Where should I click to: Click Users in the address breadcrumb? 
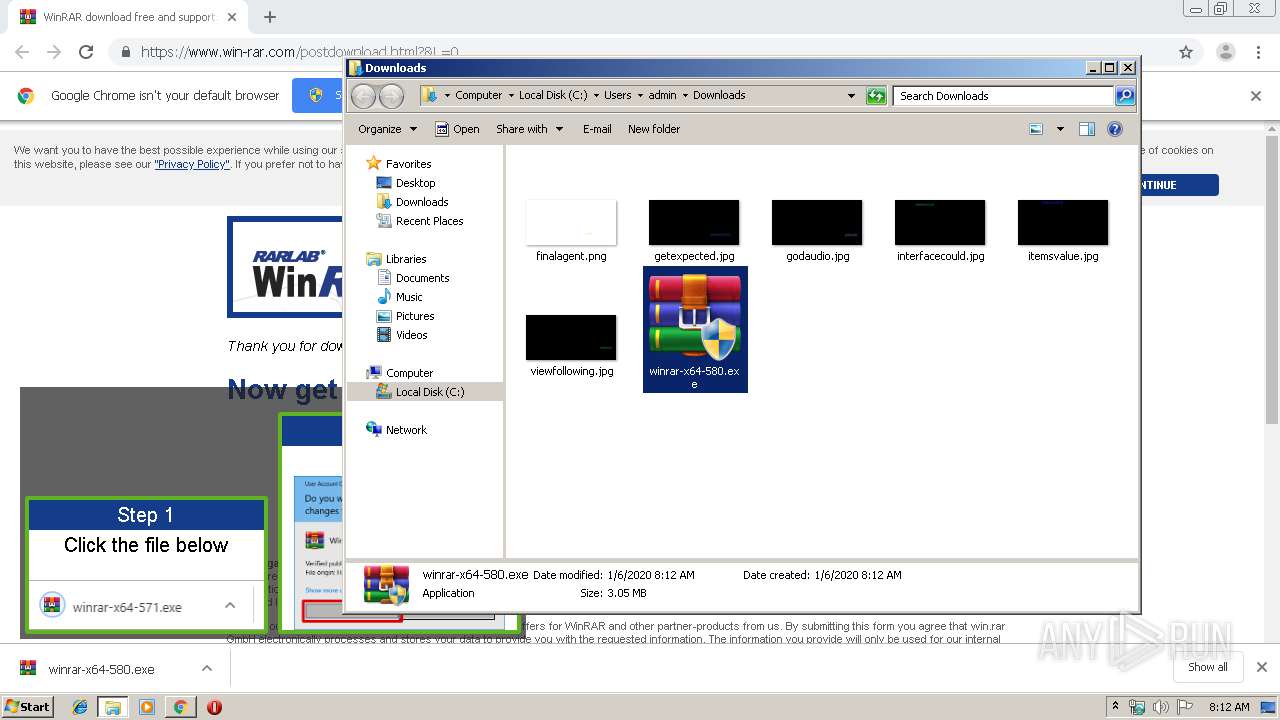tap(617, 96)
